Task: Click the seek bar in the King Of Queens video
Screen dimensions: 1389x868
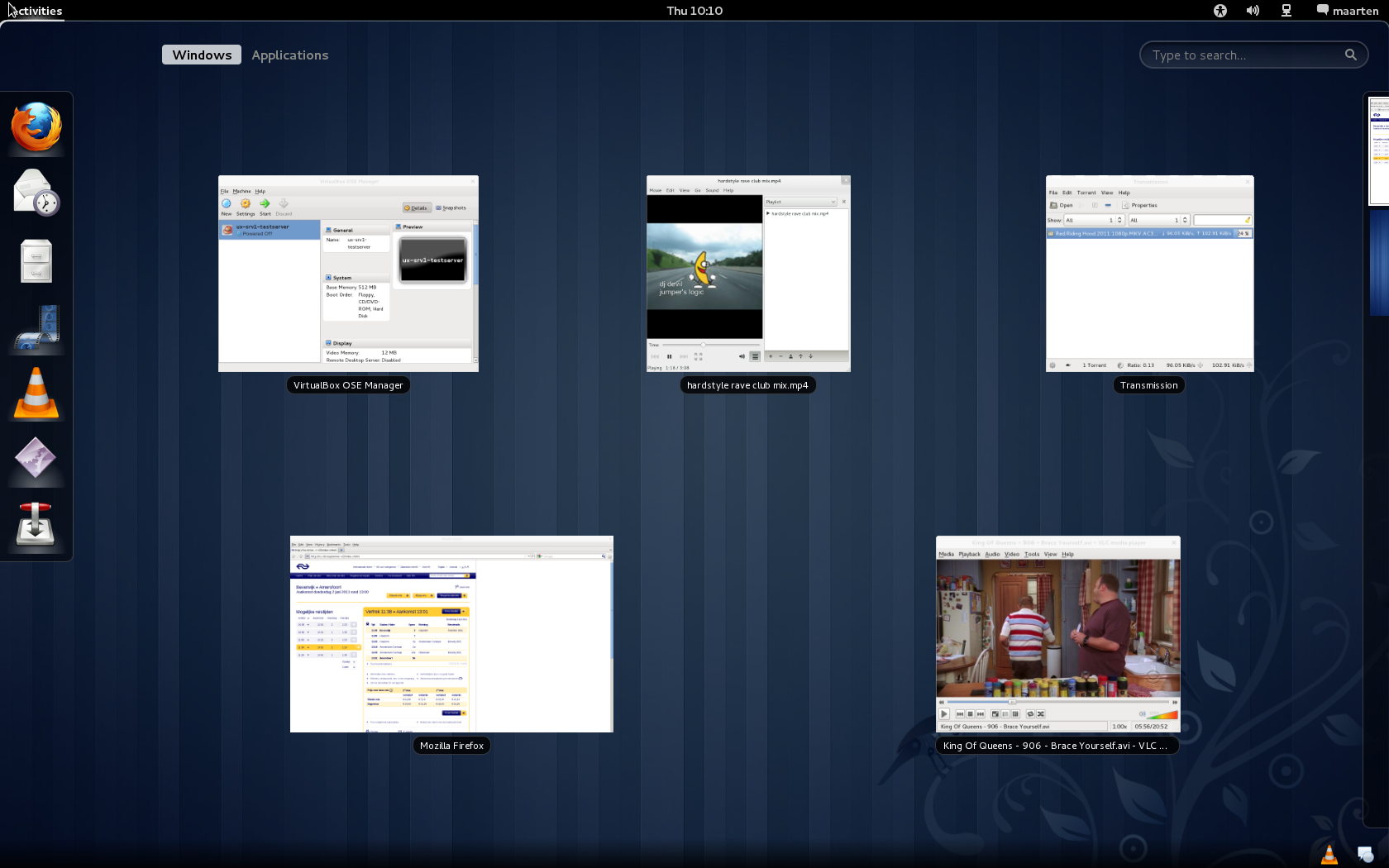Action: (x=1058, y=702)
